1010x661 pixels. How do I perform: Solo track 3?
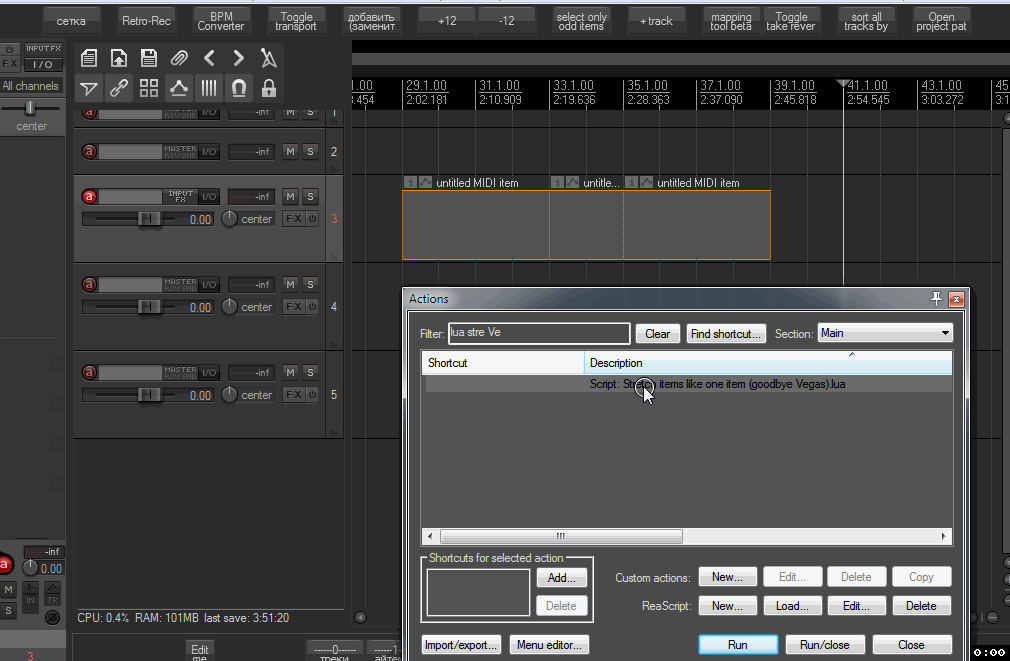(310, 196)
